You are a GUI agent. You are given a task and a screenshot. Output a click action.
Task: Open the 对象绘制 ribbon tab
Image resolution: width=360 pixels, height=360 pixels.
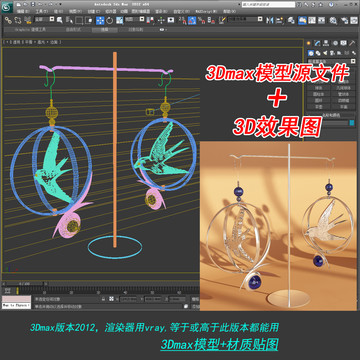pyautogui.click(x=136, y=30)
